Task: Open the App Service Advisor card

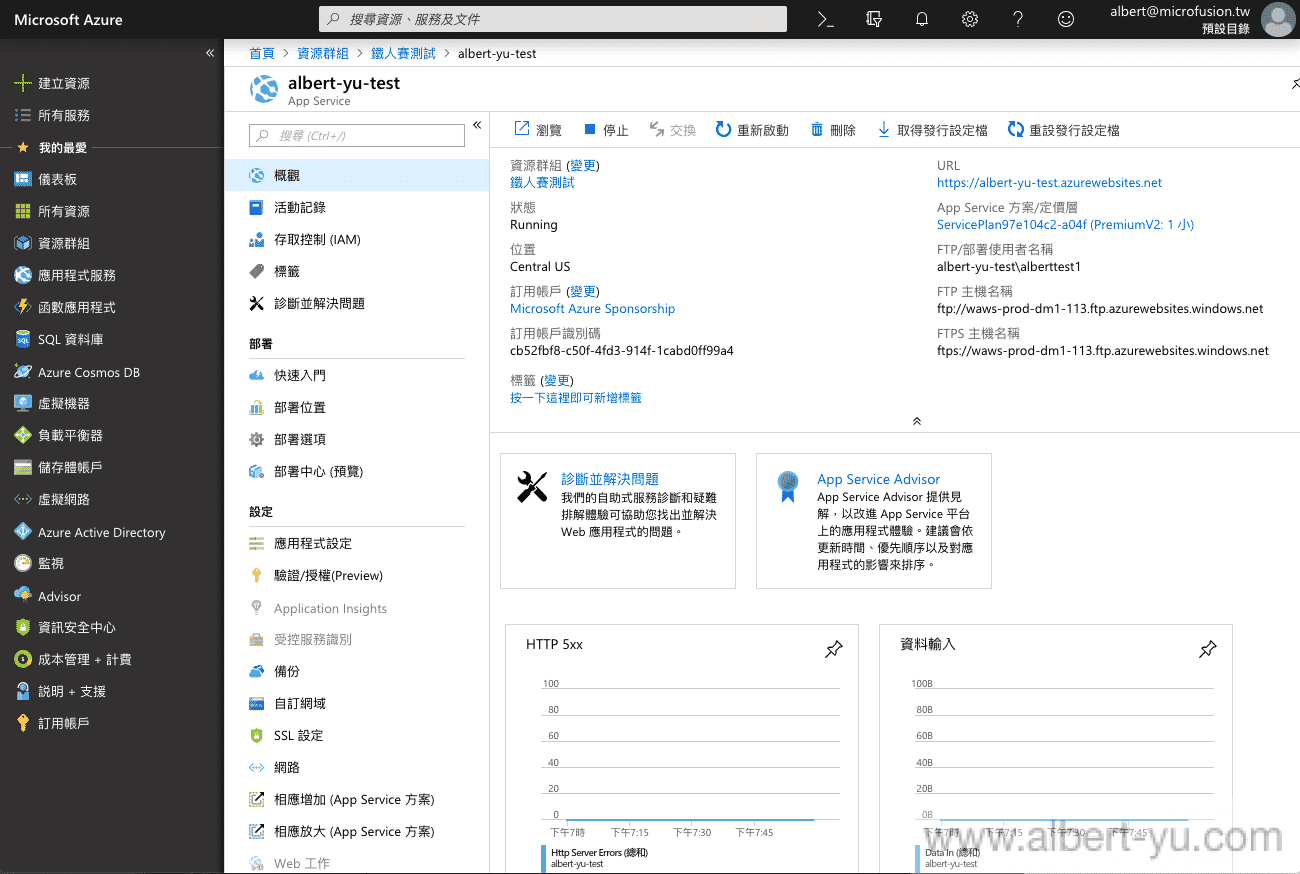Action: (x=873, y=520)
